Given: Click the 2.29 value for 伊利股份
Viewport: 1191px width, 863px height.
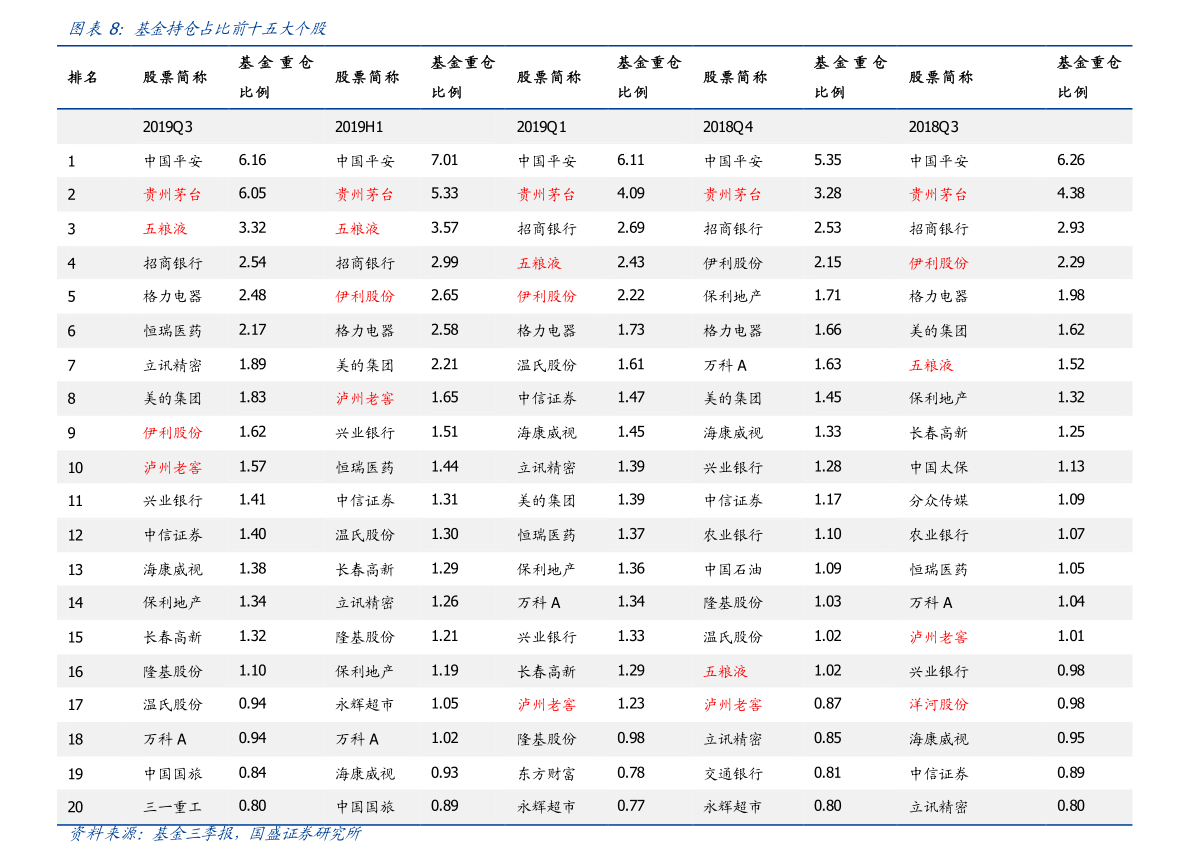Looking at the screenshot, I should [x=1070, y=262].
